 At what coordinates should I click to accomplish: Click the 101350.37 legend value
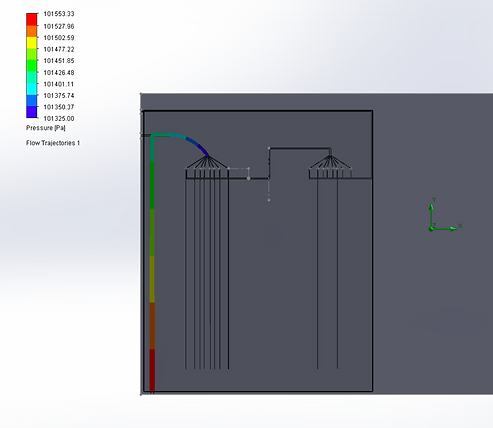tap(59, 107)
